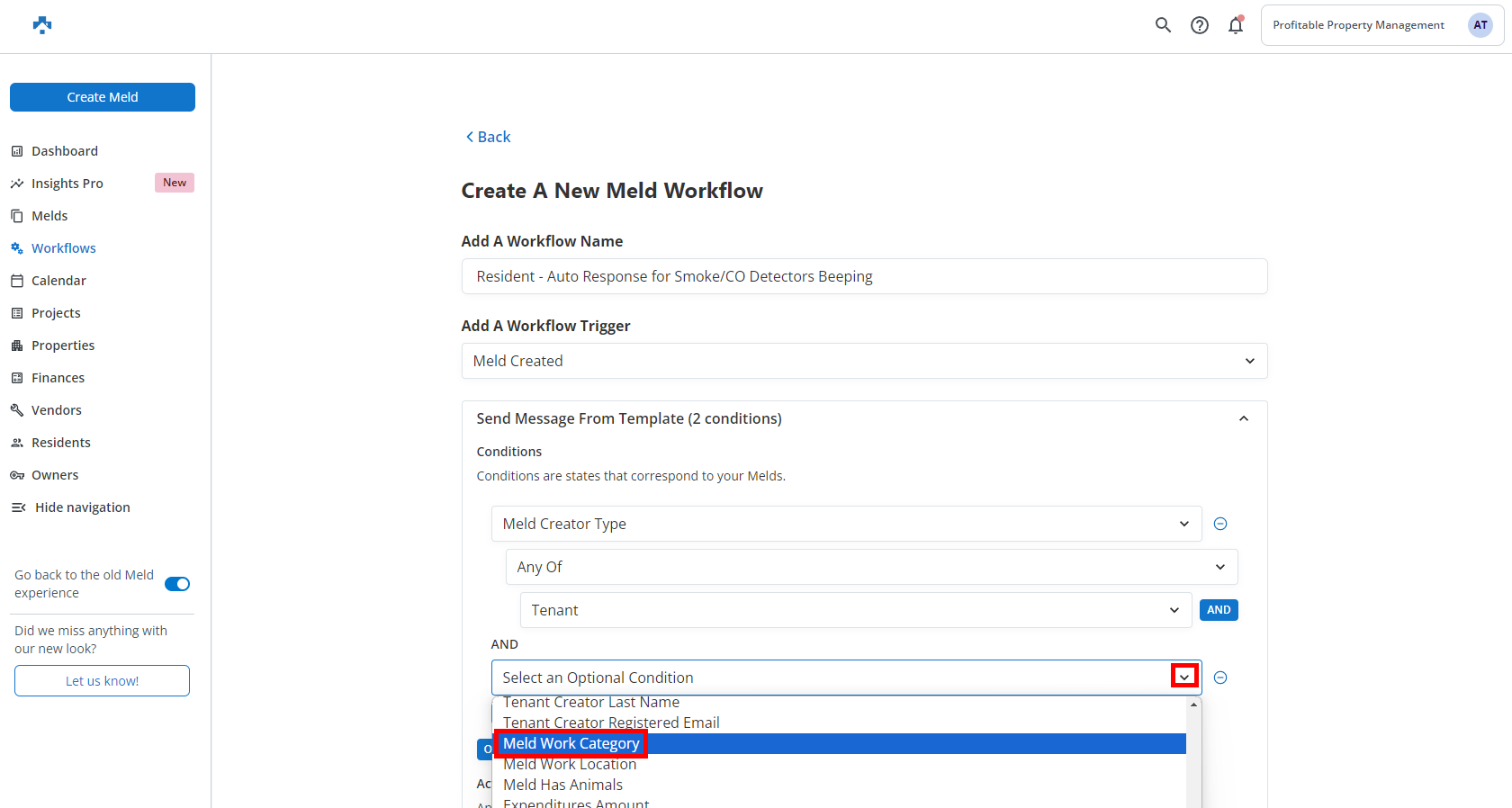Remove the Meld Creator Type condition

[x=1219, y=524]
